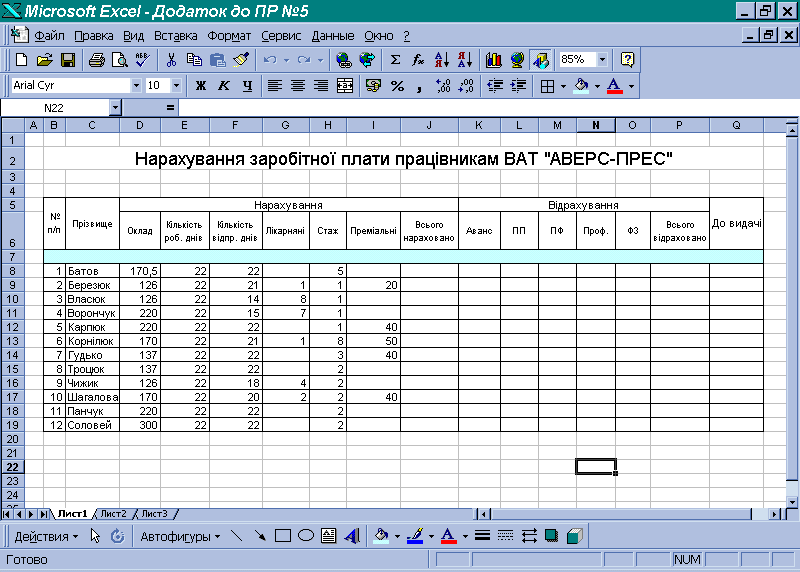Viewport: 800px width, 572px height.
Task: Toggle 3-D effect in Drawing toolbar
Action: [x=574, y=536]
